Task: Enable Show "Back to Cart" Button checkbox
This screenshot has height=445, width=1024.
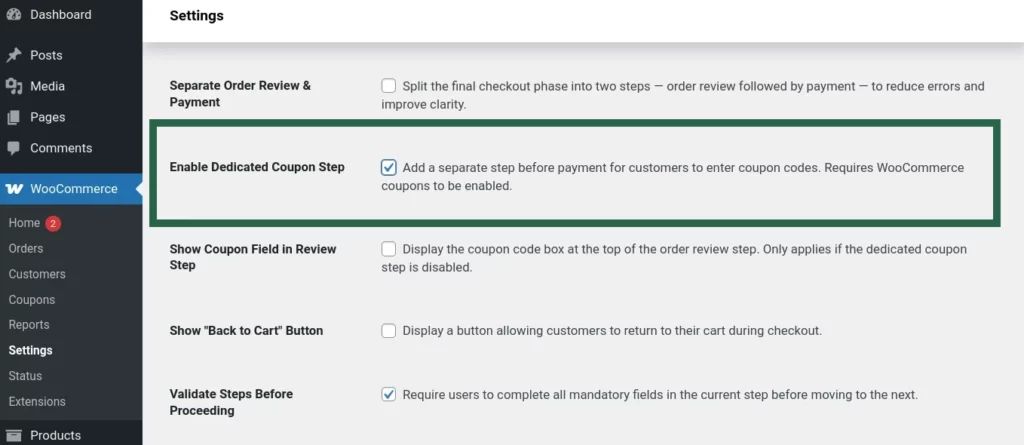Action: tap(389, 330)
